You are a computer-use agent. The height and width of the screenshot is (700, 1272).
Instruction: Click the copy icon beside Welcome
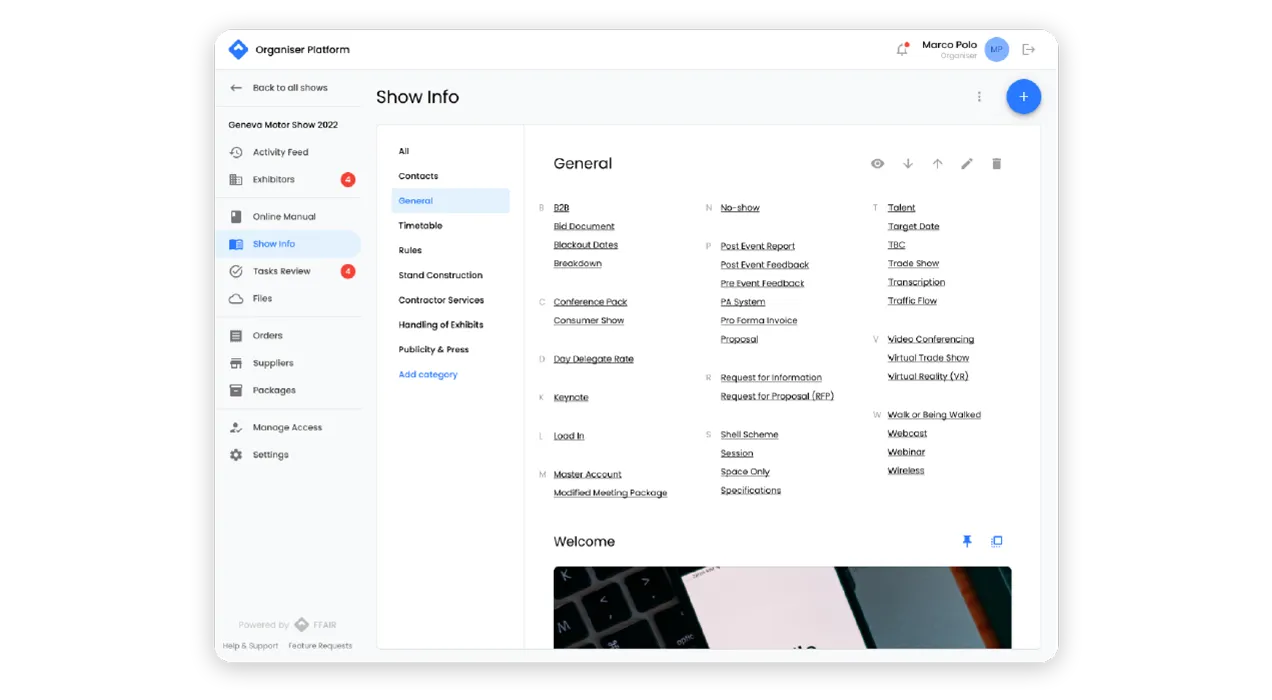pos(996,541)
